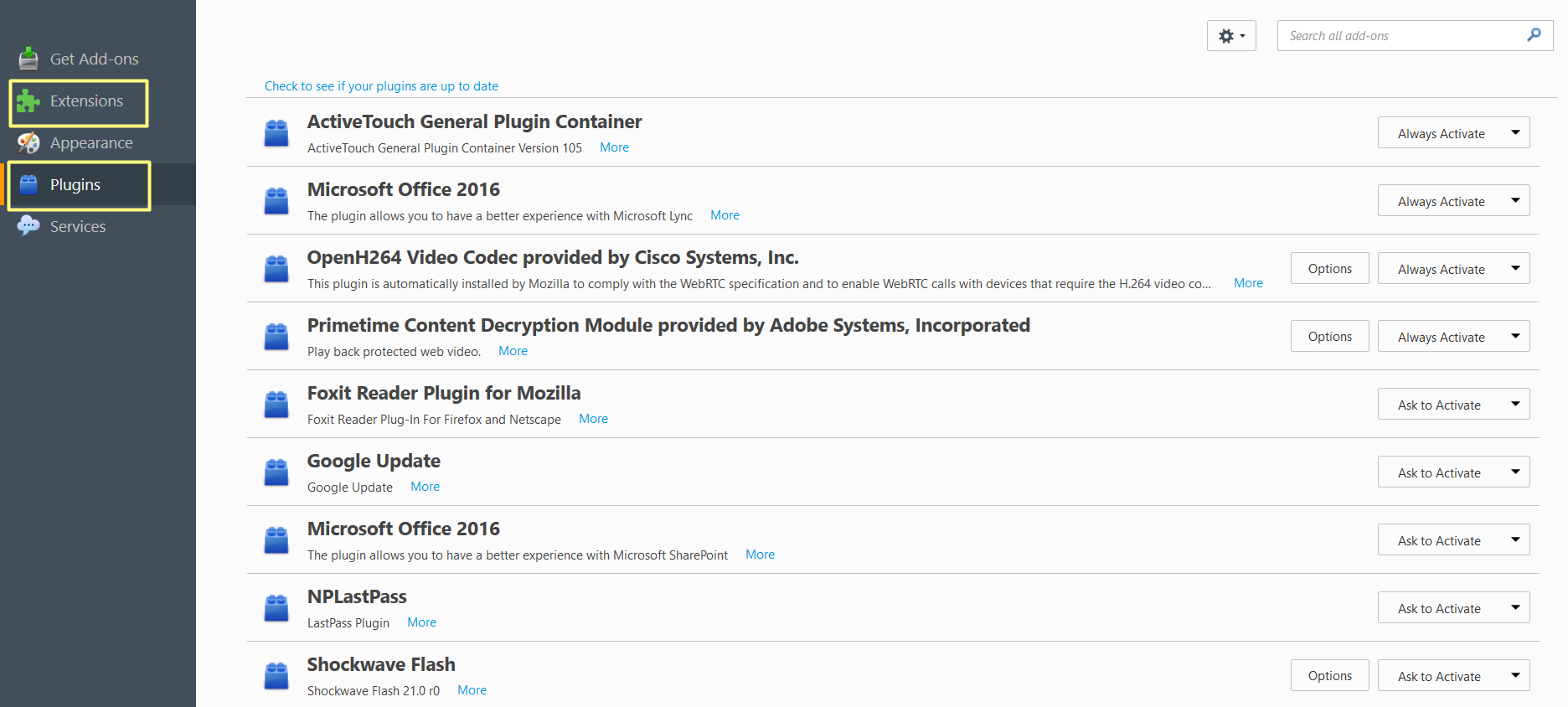Viewport: 1568px width, 707px height.
Task: Click More link for Microsoft SharePoint plugin
Action: [760, 555]
